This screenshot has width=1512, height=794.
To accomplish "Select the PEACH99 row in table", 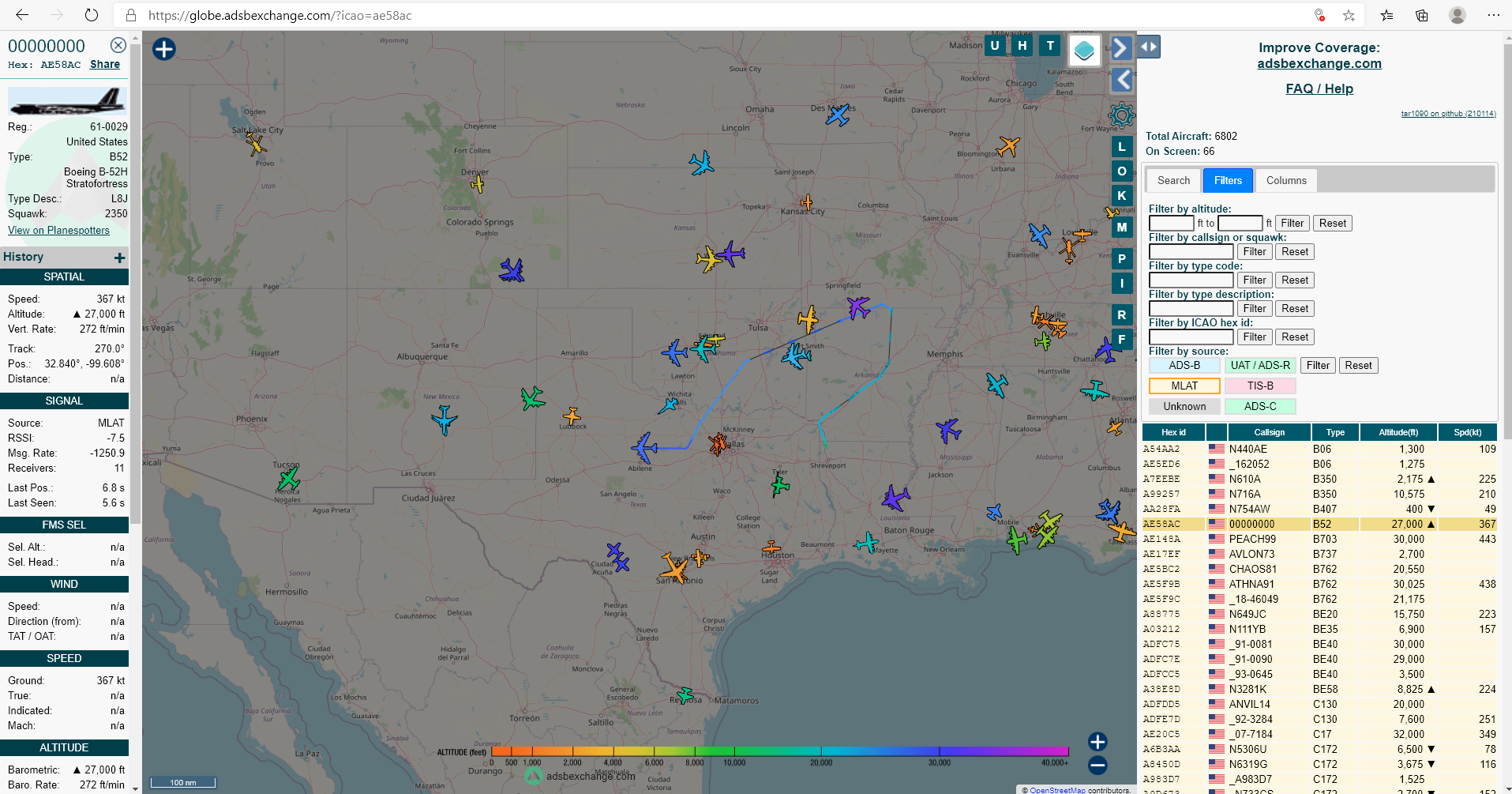I will (x=1319, y=539).
